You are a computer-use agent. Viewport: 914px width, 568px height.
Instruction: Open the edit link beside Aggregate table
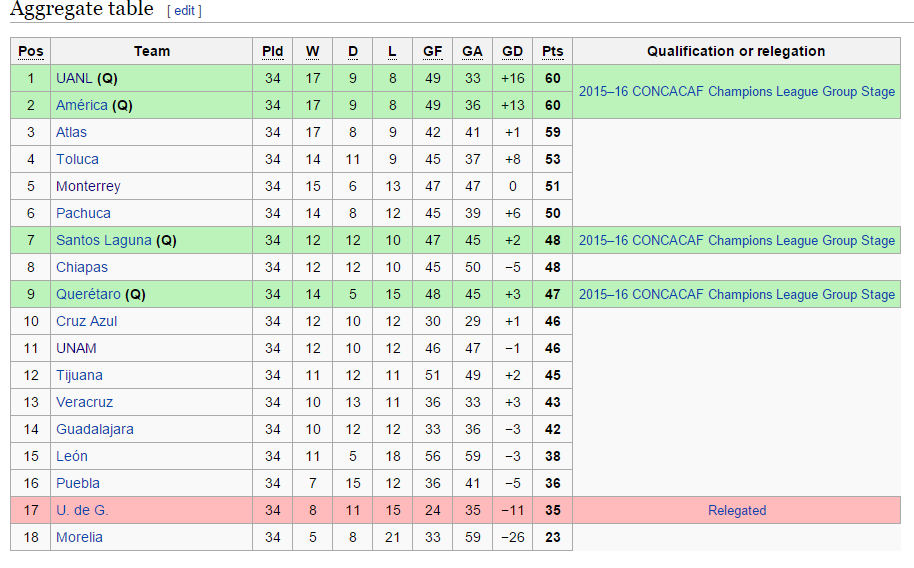184,10
